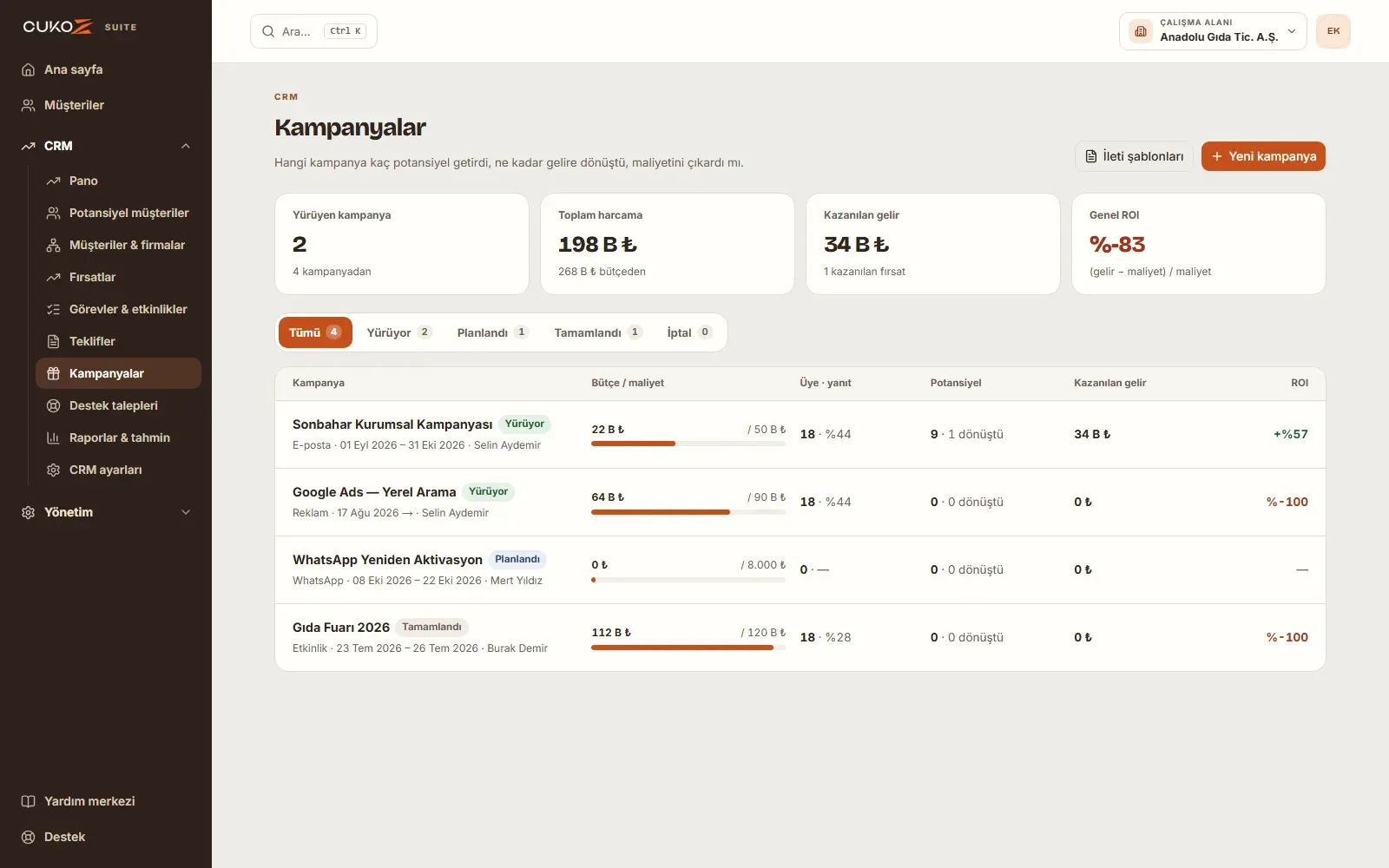Click the CUKOZ Suite logo
Screen dimensions: 1389x868
pyautogui.click(x=80, y=27)
